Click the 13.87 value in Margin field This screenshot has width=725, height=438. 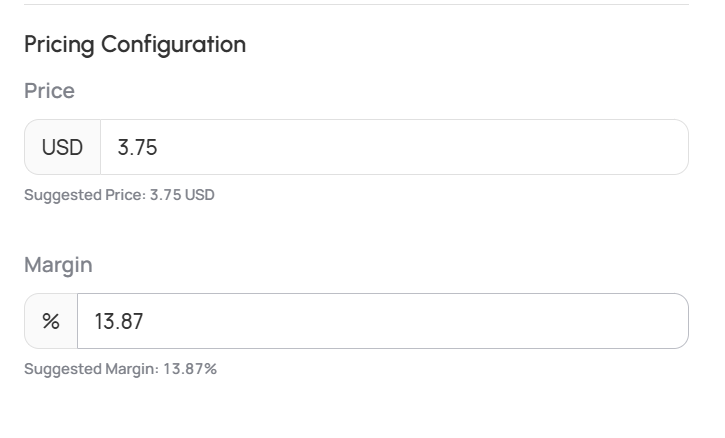coord(119,321)
